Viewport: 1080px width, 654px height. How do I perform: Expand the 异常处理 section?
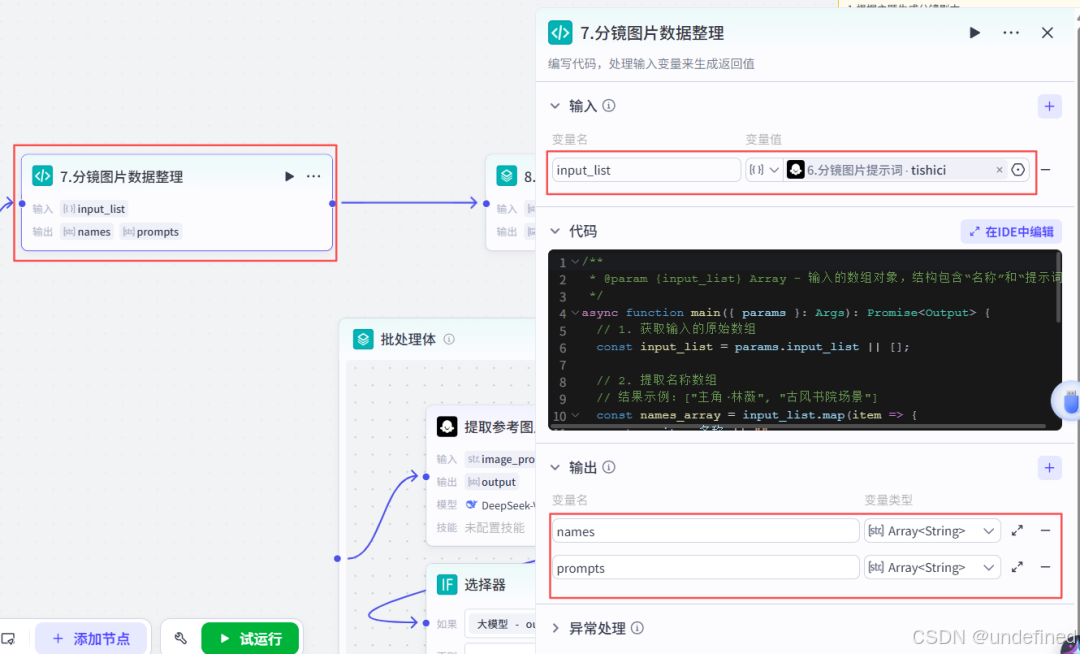click(x=556, y=629)
